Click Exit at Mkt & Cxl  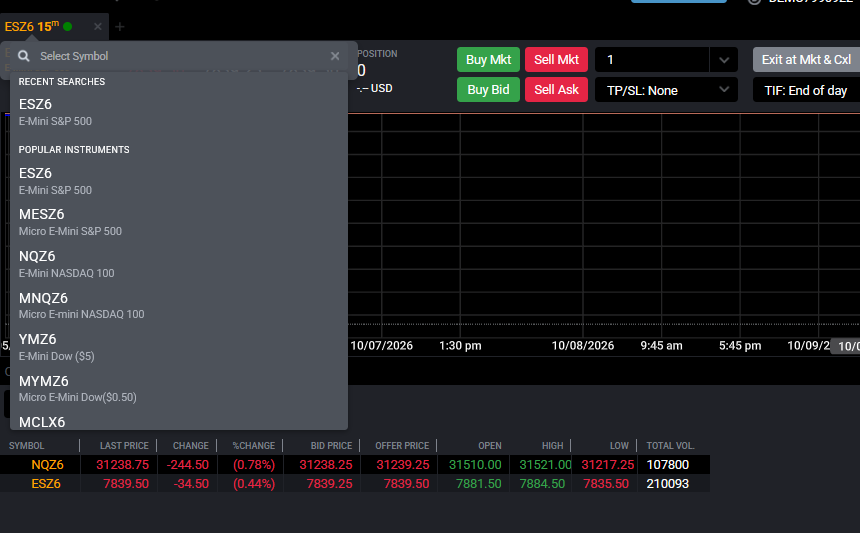pyautogui.click(x=806, y=60)
